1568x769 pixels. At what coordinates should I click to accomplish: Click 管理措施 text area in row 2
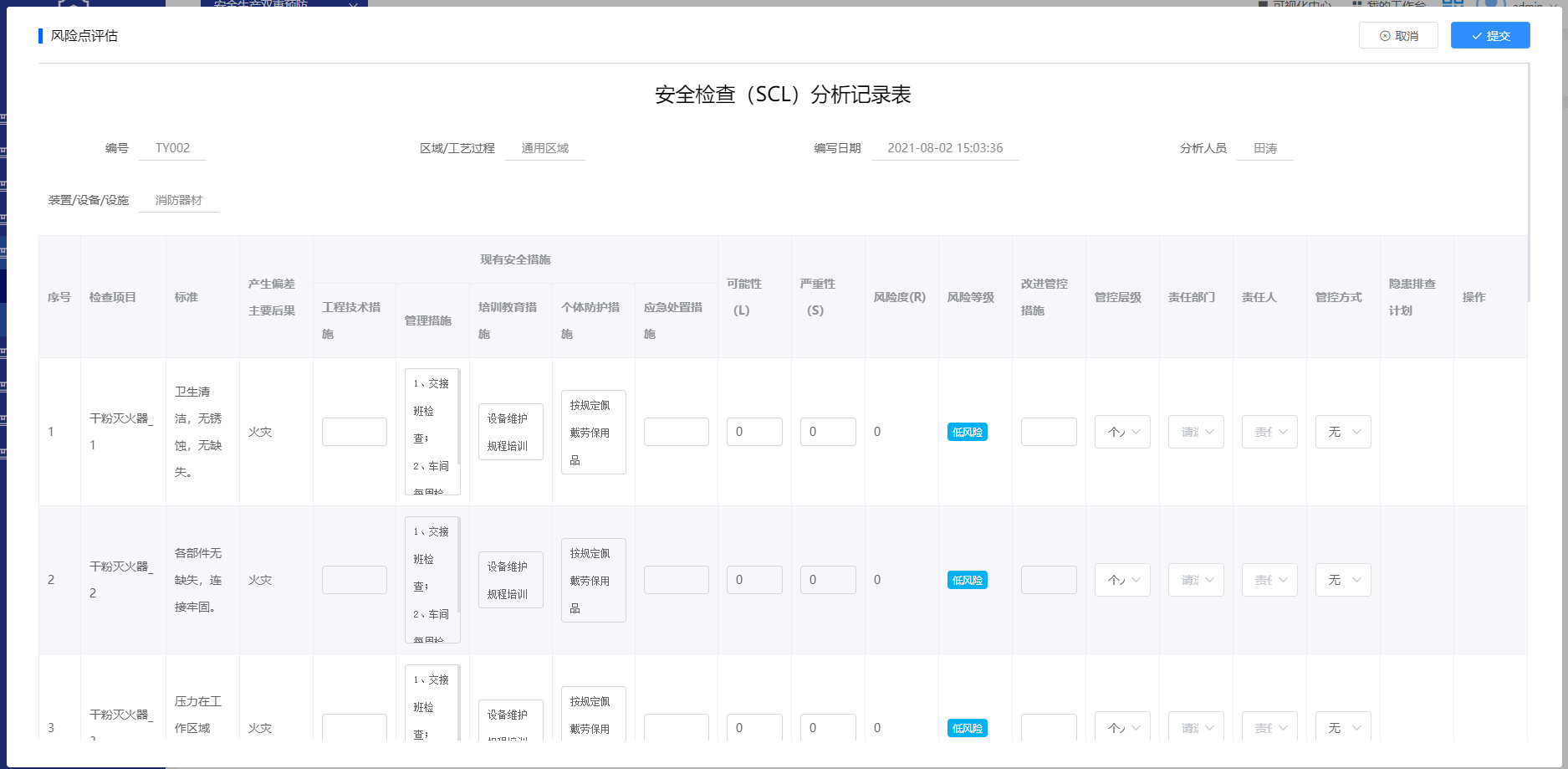click(x=432, y=580)
